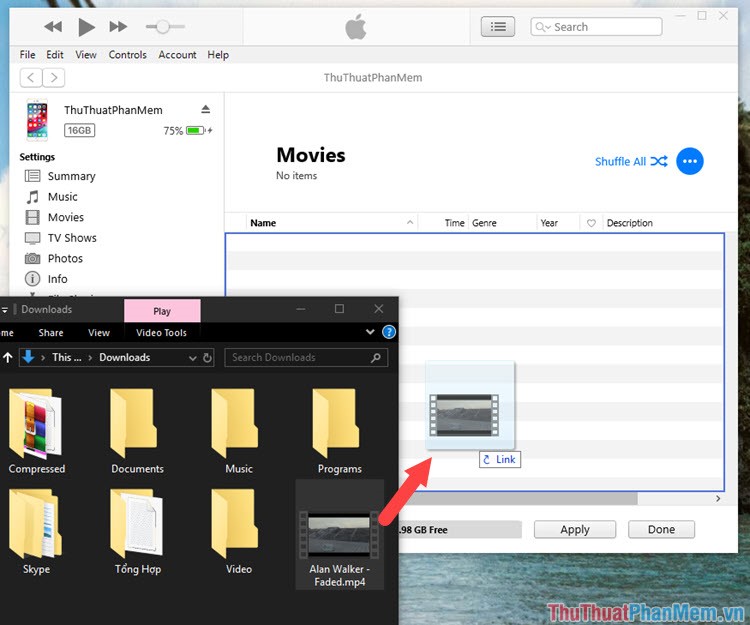The image size is (750, 625).
Task: Select the Music folder in Downloads
Action: pyautogui.click(x=239, y=431)
